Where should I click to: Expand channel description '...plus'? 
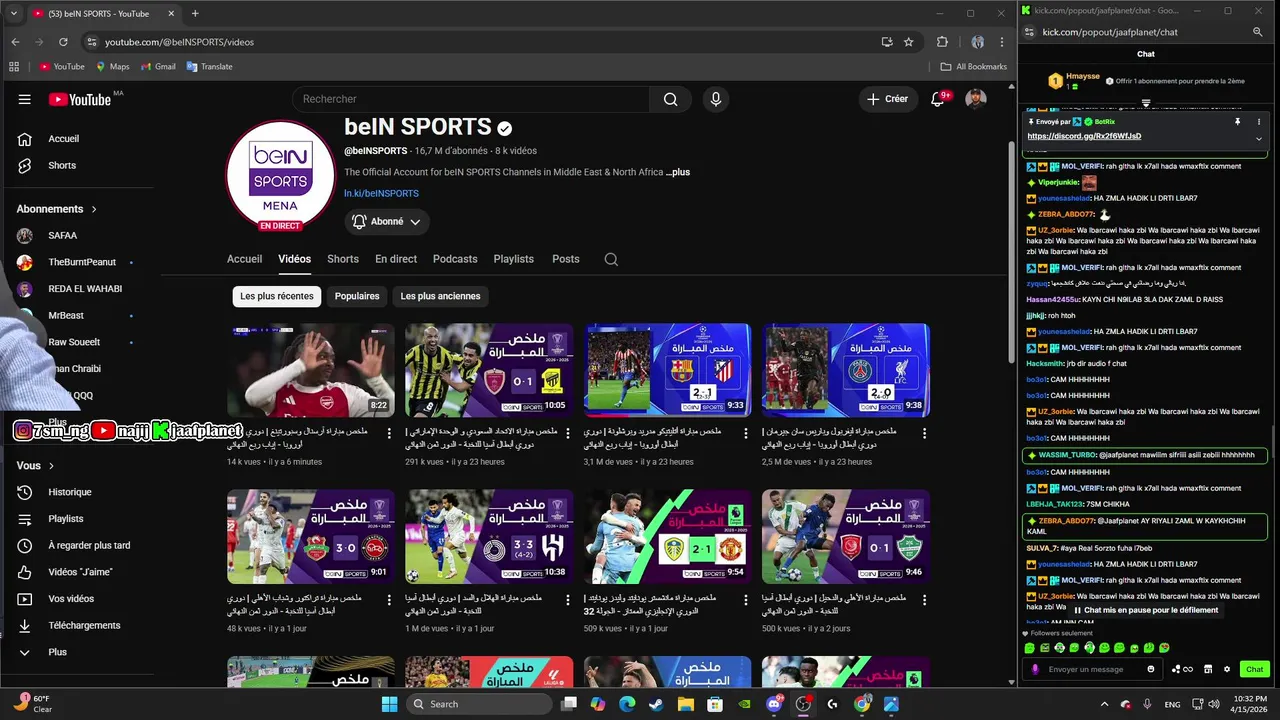[x=678, y=172]
